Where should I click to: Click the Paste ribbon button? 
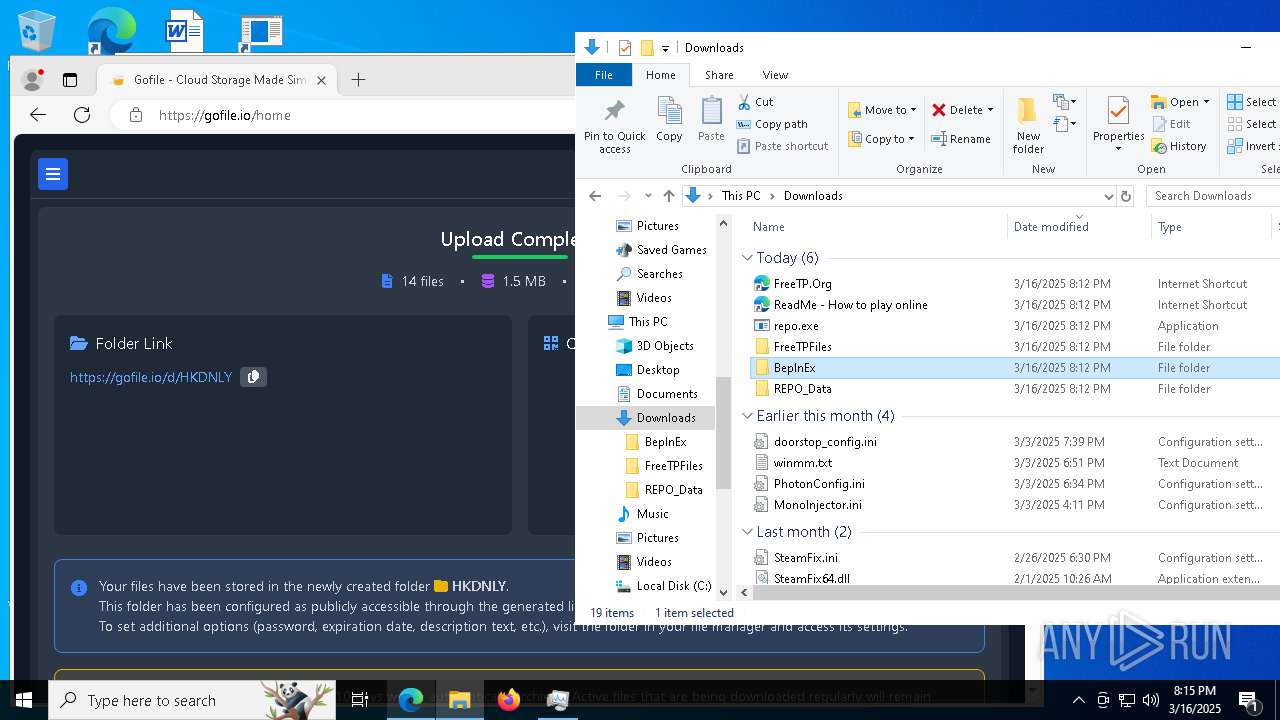point(711,120)
